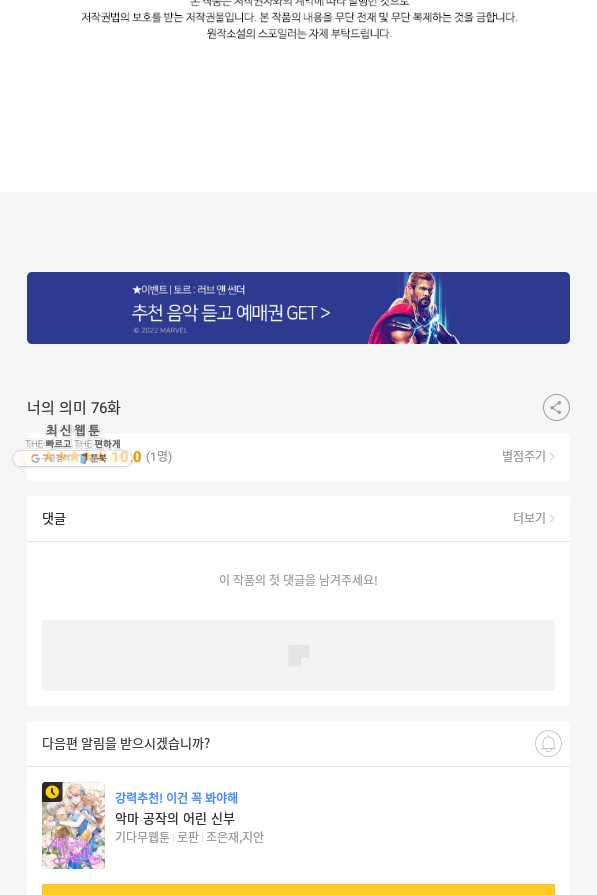Click the gray comment placeholder box
The image size is (597, 895).
point(298,655)
